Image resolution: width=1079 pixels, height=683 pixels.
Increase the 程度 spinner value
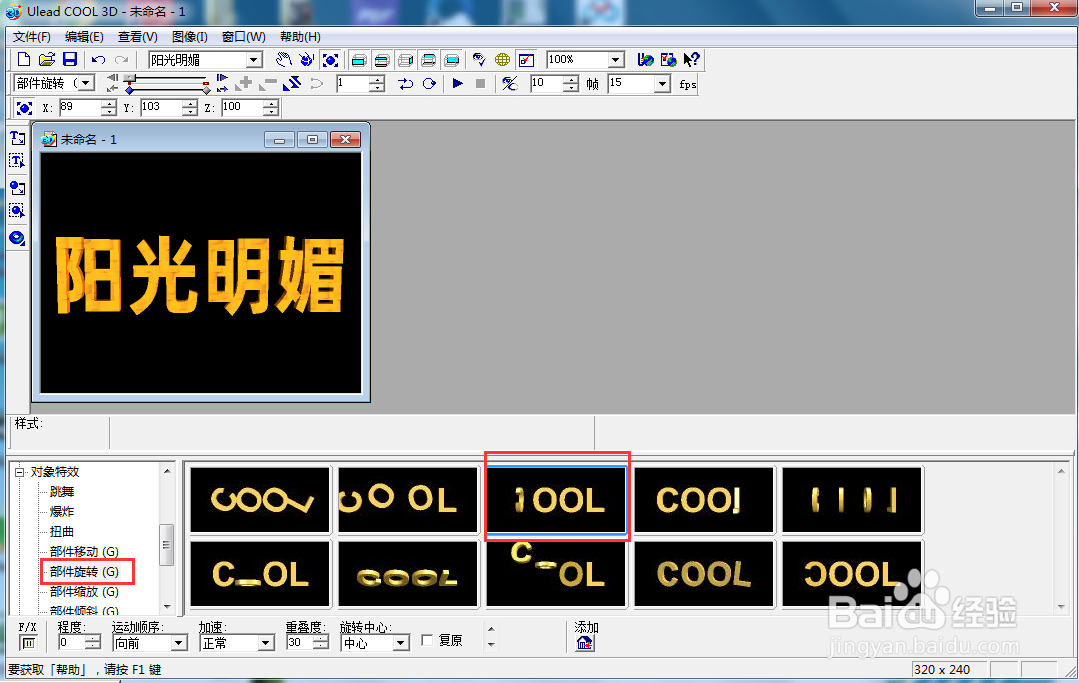tap(94, 639)
